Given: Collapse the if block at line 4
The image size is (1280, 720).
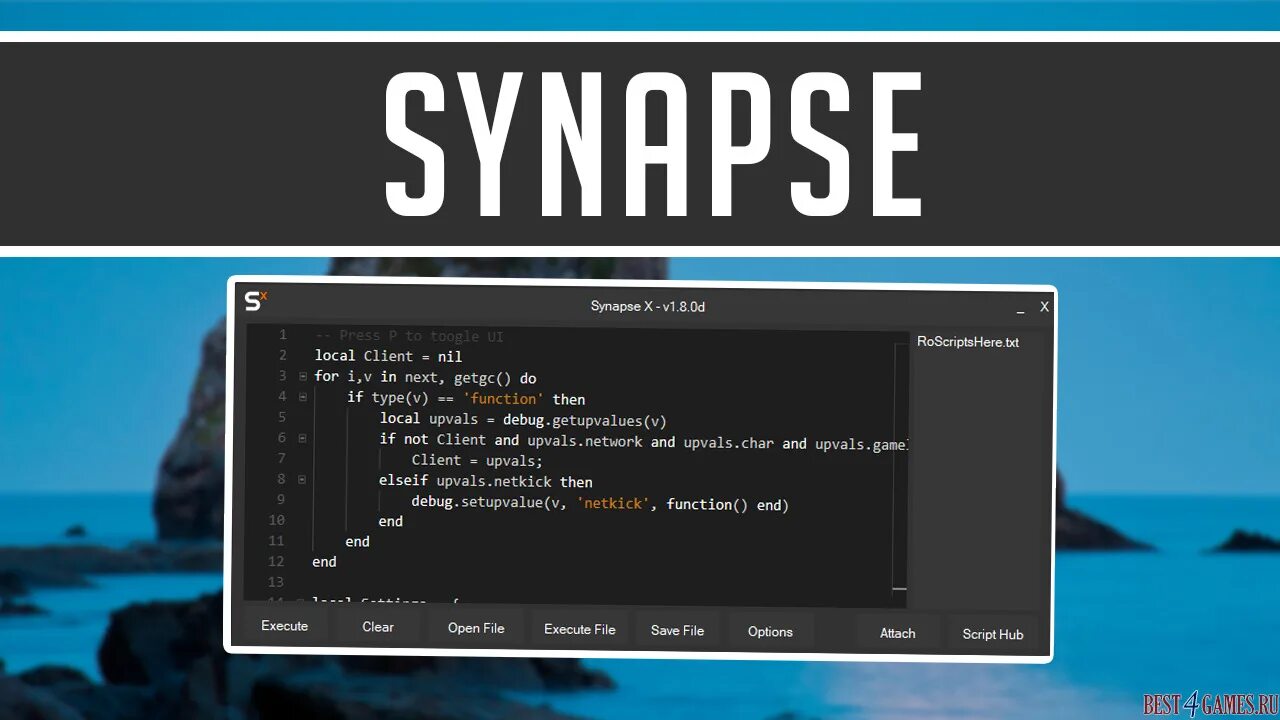Looking at the screenshot, I should (302, 397).
